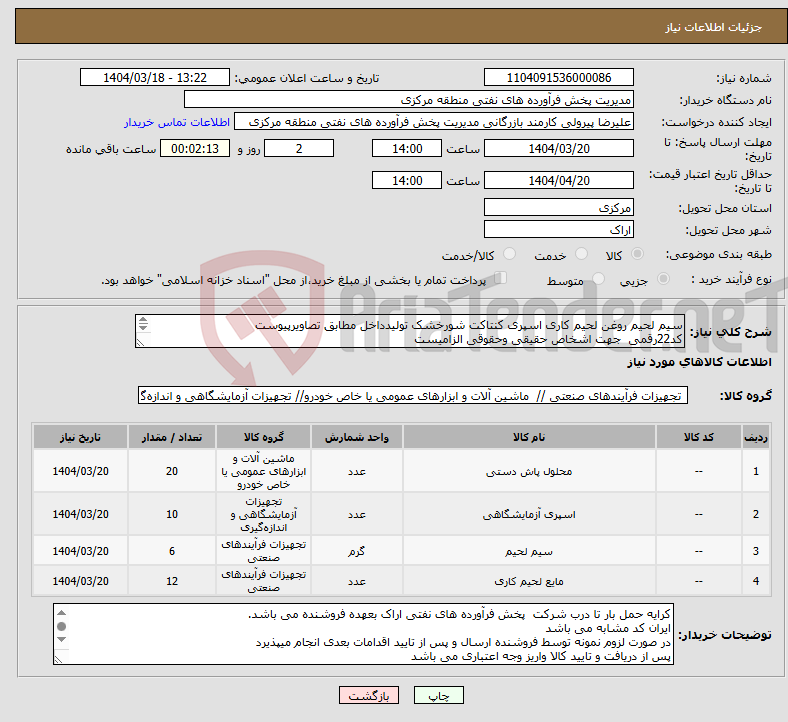Click the buyer organization name field
Viewport: 788px width, 722px height.
click(x=409, y=99)
